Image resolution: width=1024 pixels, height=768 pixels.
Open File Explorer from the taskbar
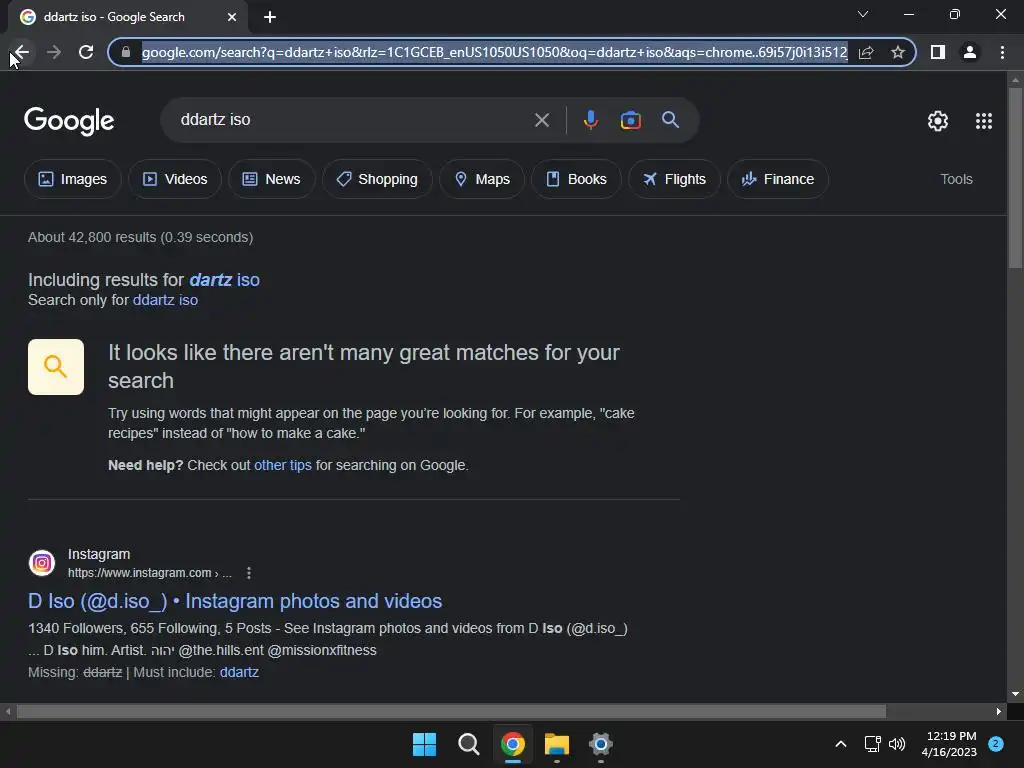556,744
